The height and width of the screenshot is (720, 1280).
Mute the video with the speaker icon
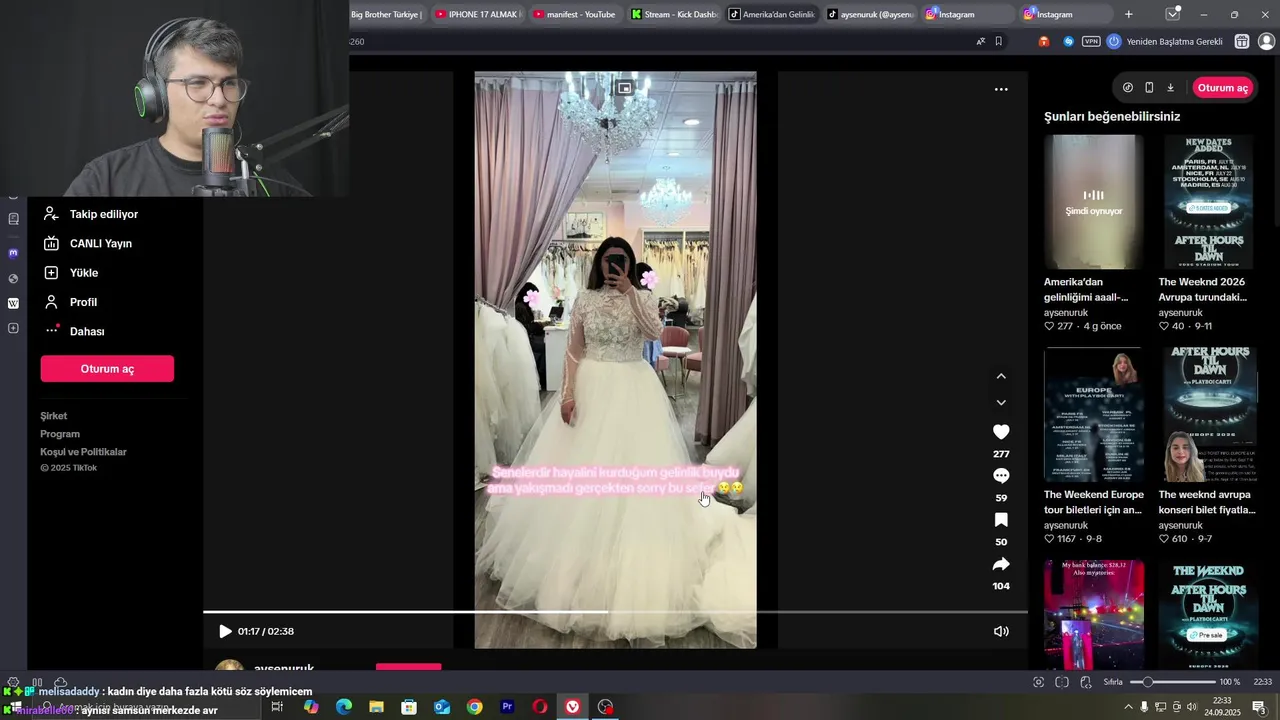coord(1001,631)
